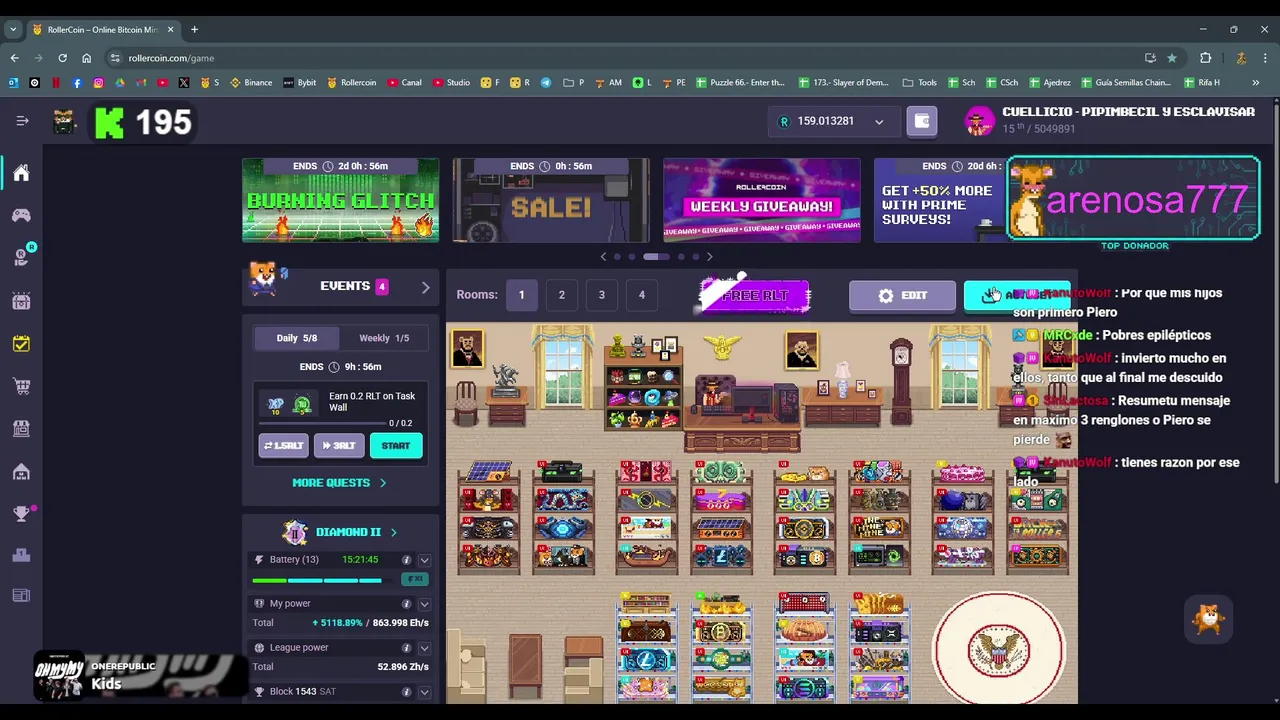The width and height of the screenshot is (1280, 720).
Task: Open the WEEKLY GIVEAWAY banner
Action: [x=761, y=200]
